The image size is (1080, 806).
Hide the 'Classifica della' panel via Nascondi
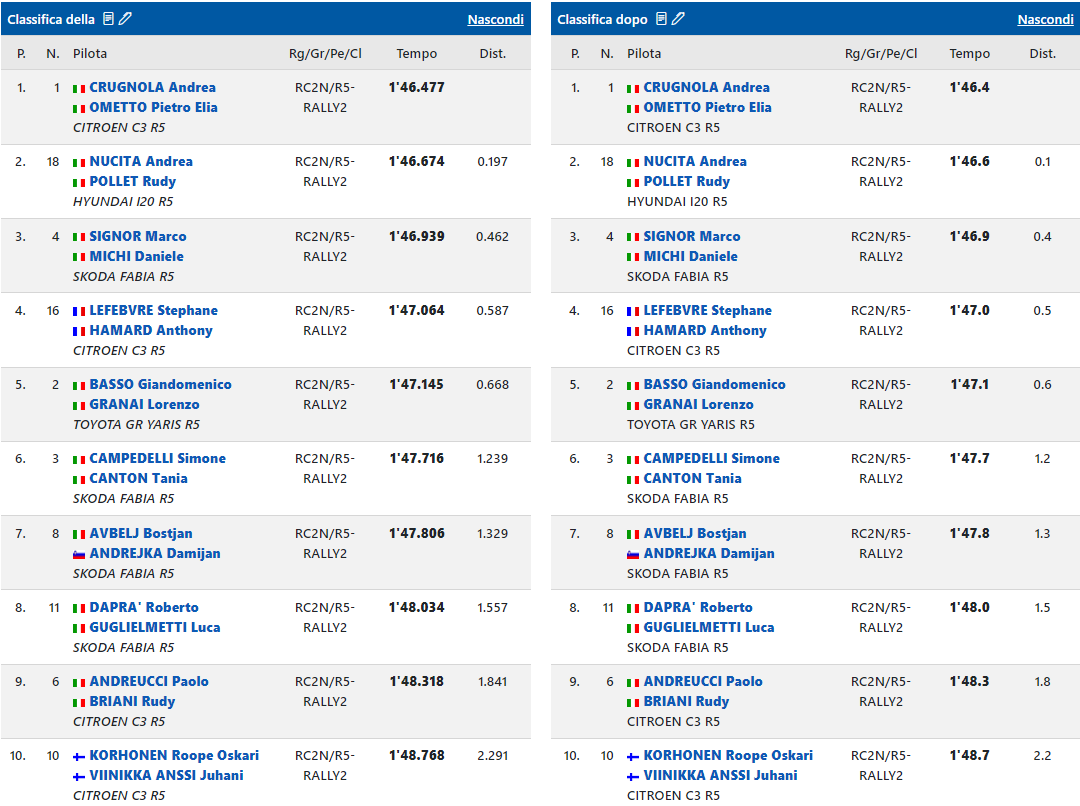pos(495,19)
